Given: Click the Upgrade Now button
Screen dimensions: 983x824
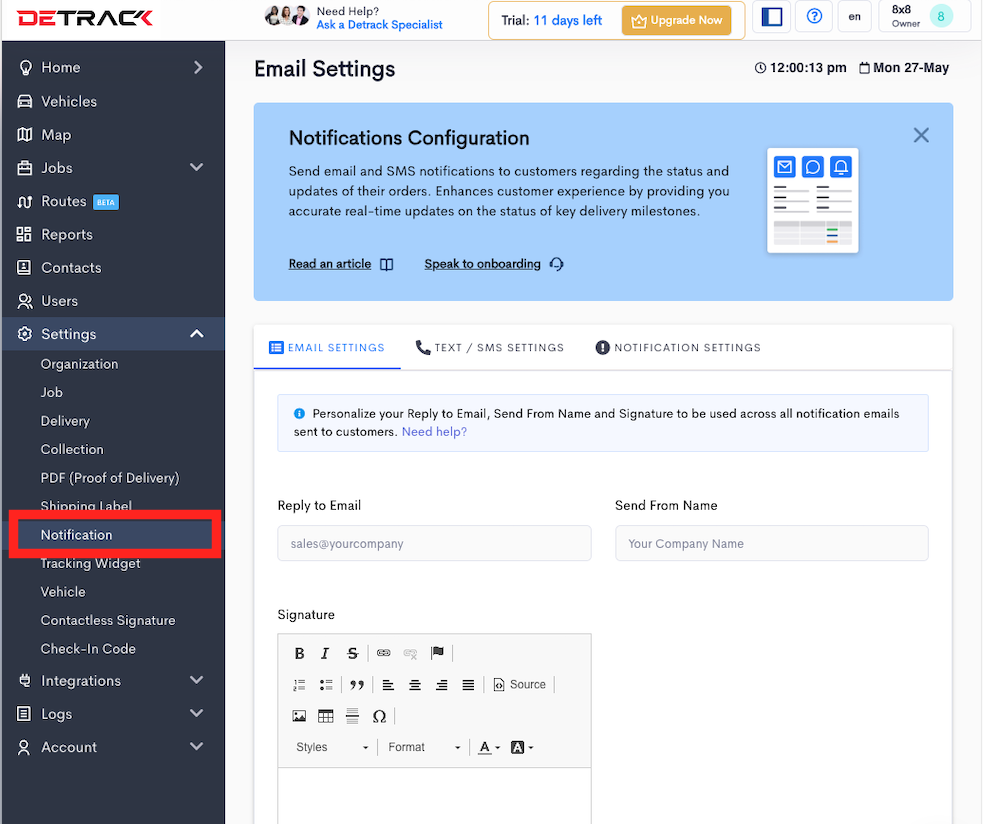Looking at the screenshot, I should coord(677,19).
